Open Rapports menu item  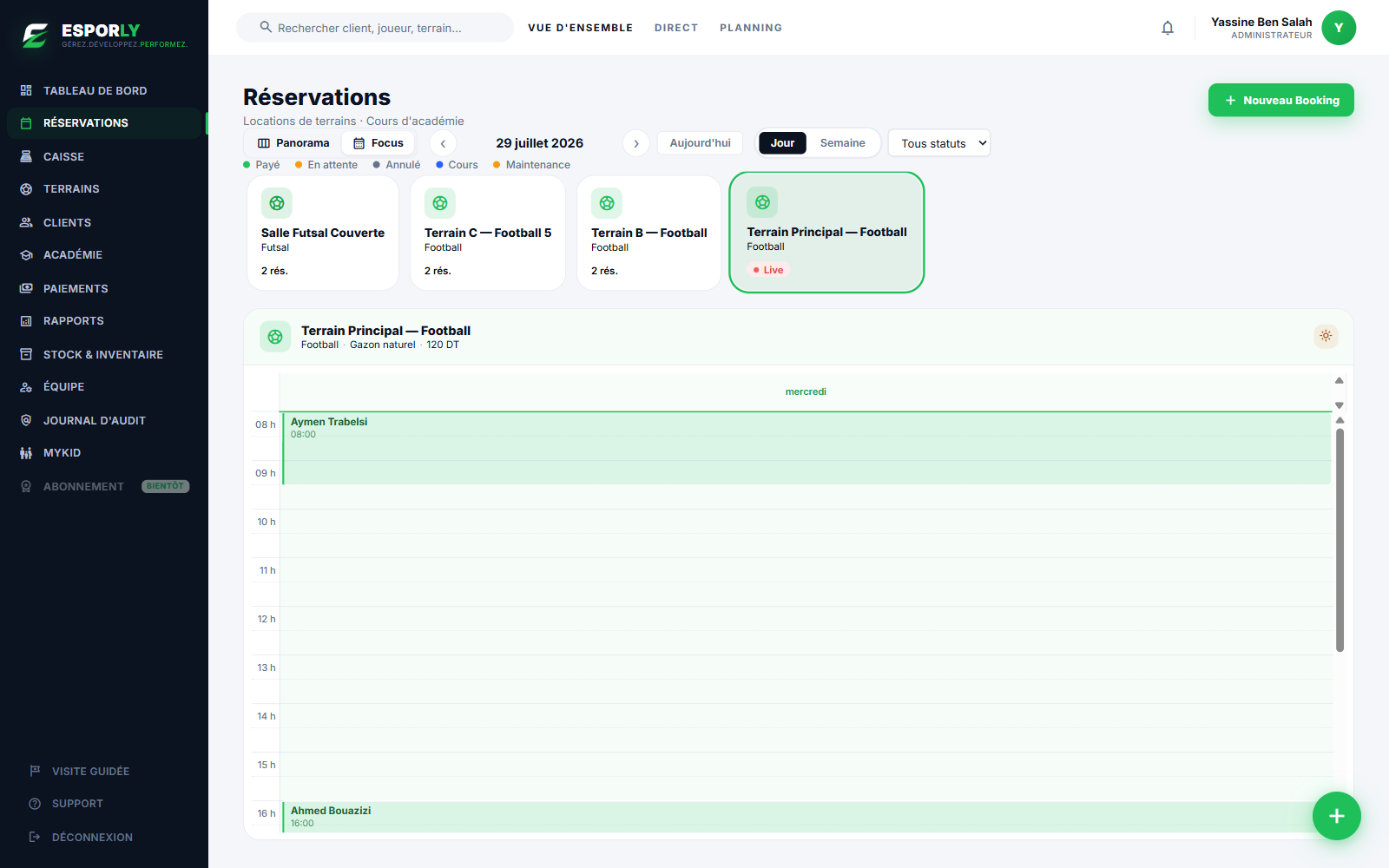pyautogui.click(x=104, y=320)
